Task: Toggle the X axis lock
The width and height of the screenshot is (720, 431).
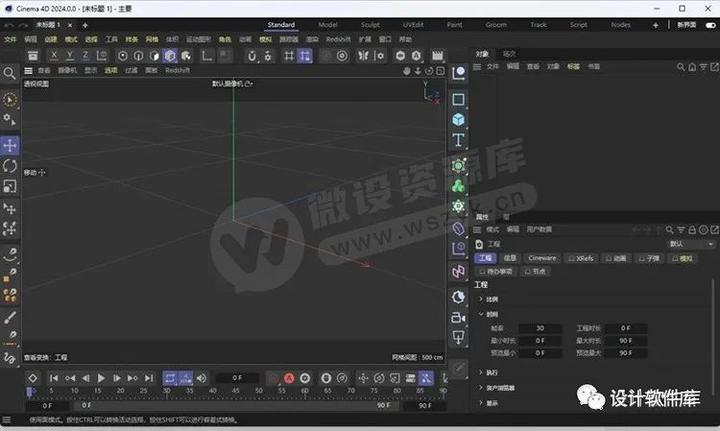Action: (54, 56)
